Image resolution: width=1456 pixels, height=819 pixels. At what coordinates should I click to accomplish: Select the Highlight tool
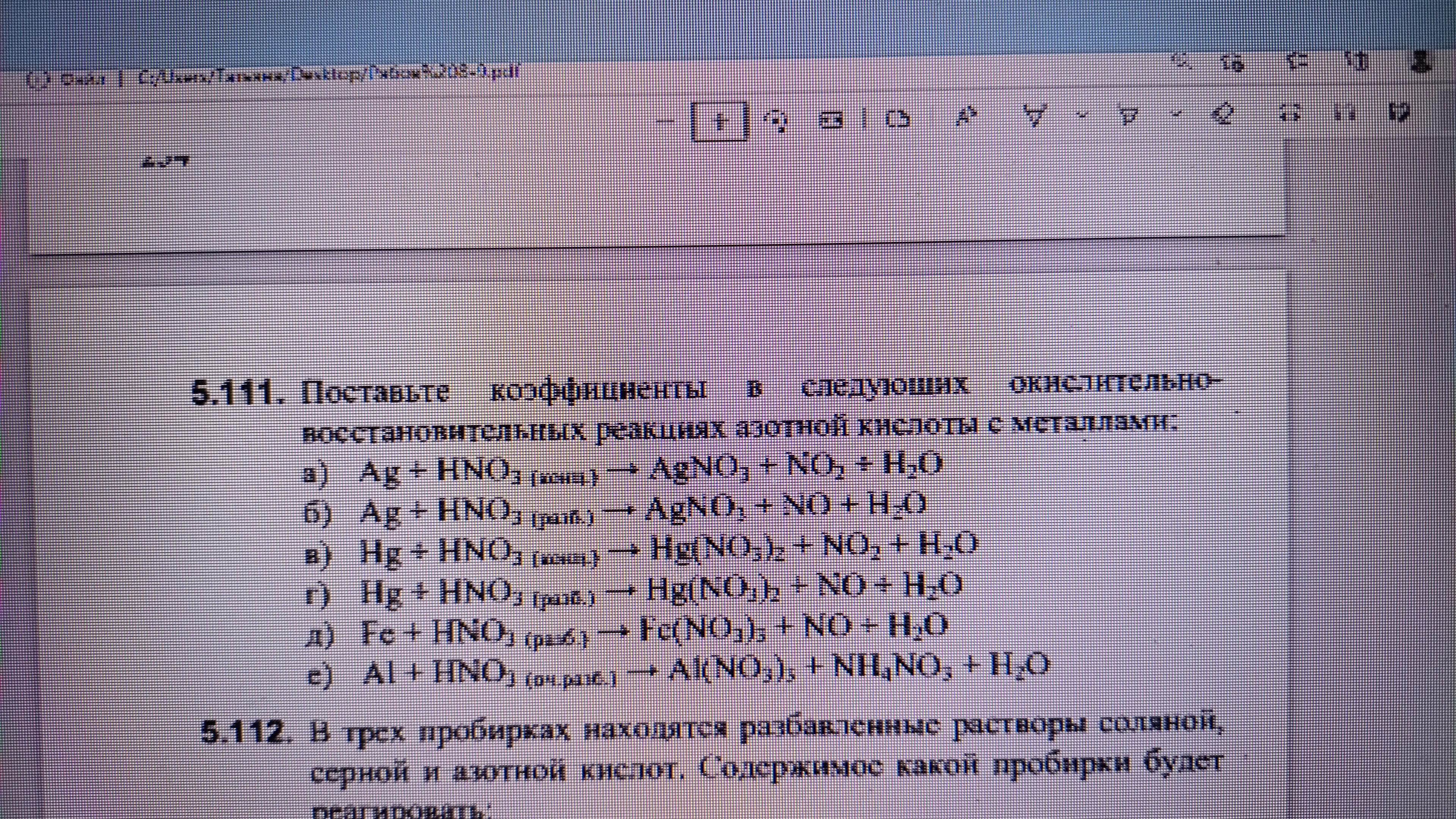(x=1128, y=115)
